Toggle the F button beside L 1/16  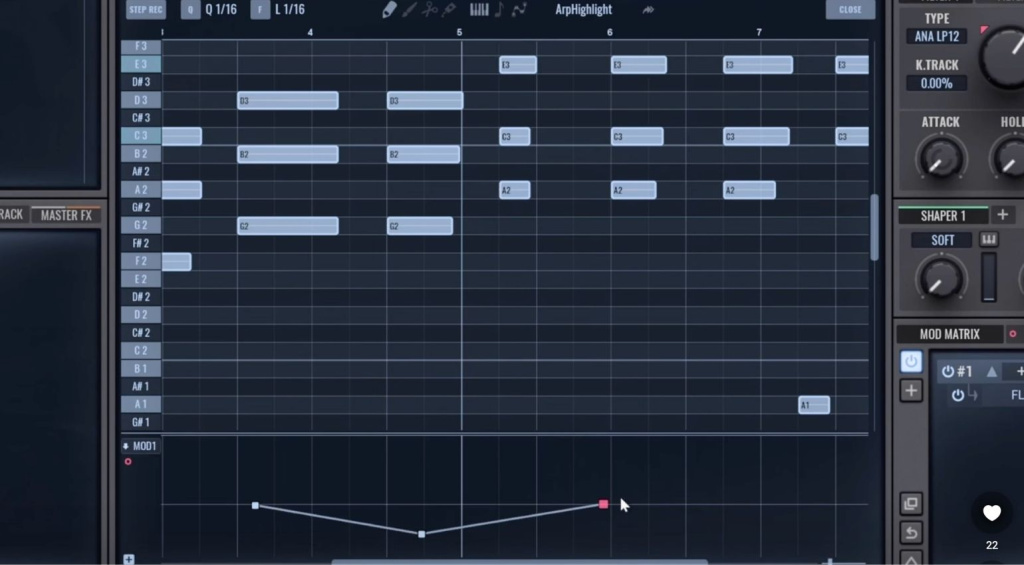coord(260,10)
